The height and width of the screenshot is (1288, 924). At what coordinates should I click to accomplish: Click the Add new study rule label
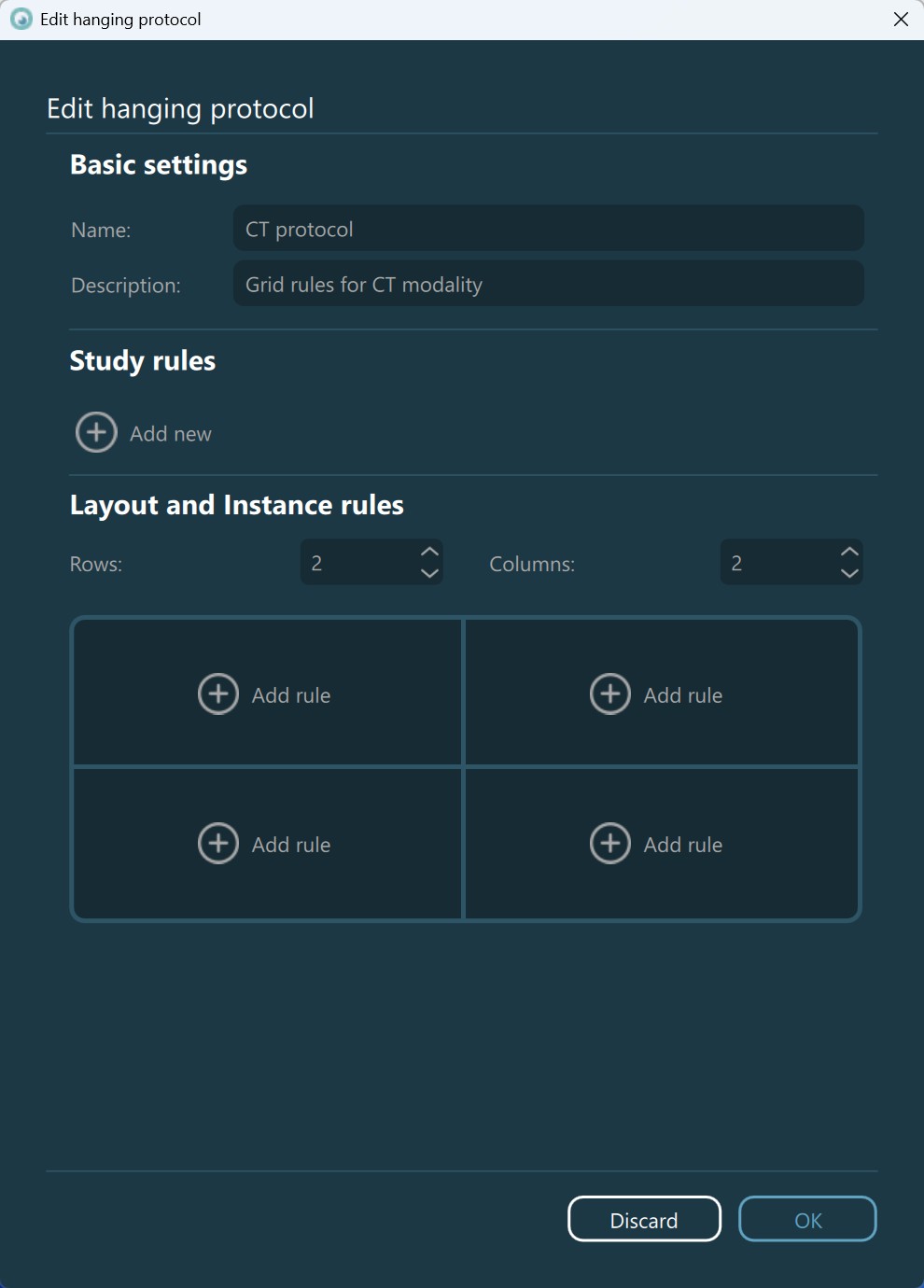(x=171, y=434)
